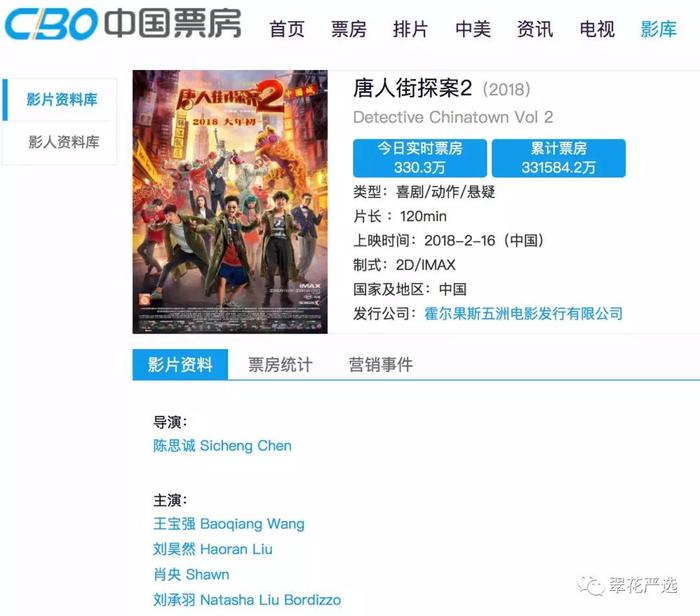Select 影片资料库 in the sidebar
Image resolution: width=700 pixels, height=616 pixels.
[x=60, y=100]
